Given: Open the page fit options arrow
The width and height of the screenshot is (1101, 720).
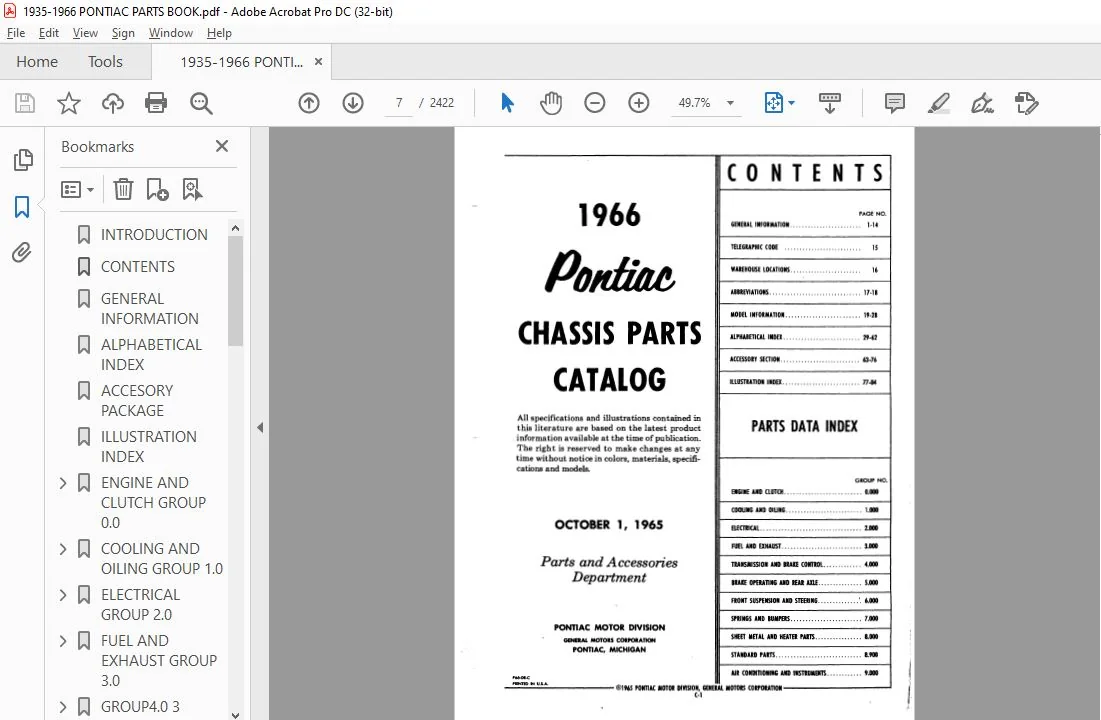Looking at the screenshot, I should 792,103.
